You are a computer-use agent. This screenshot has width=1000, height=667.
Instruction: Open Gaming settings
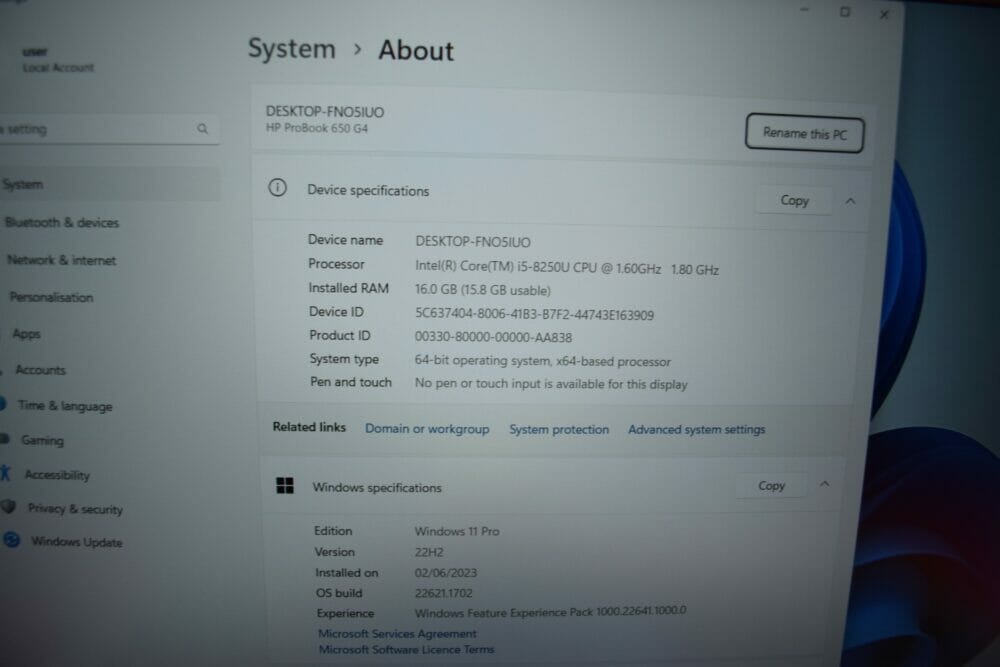[42, 441]
